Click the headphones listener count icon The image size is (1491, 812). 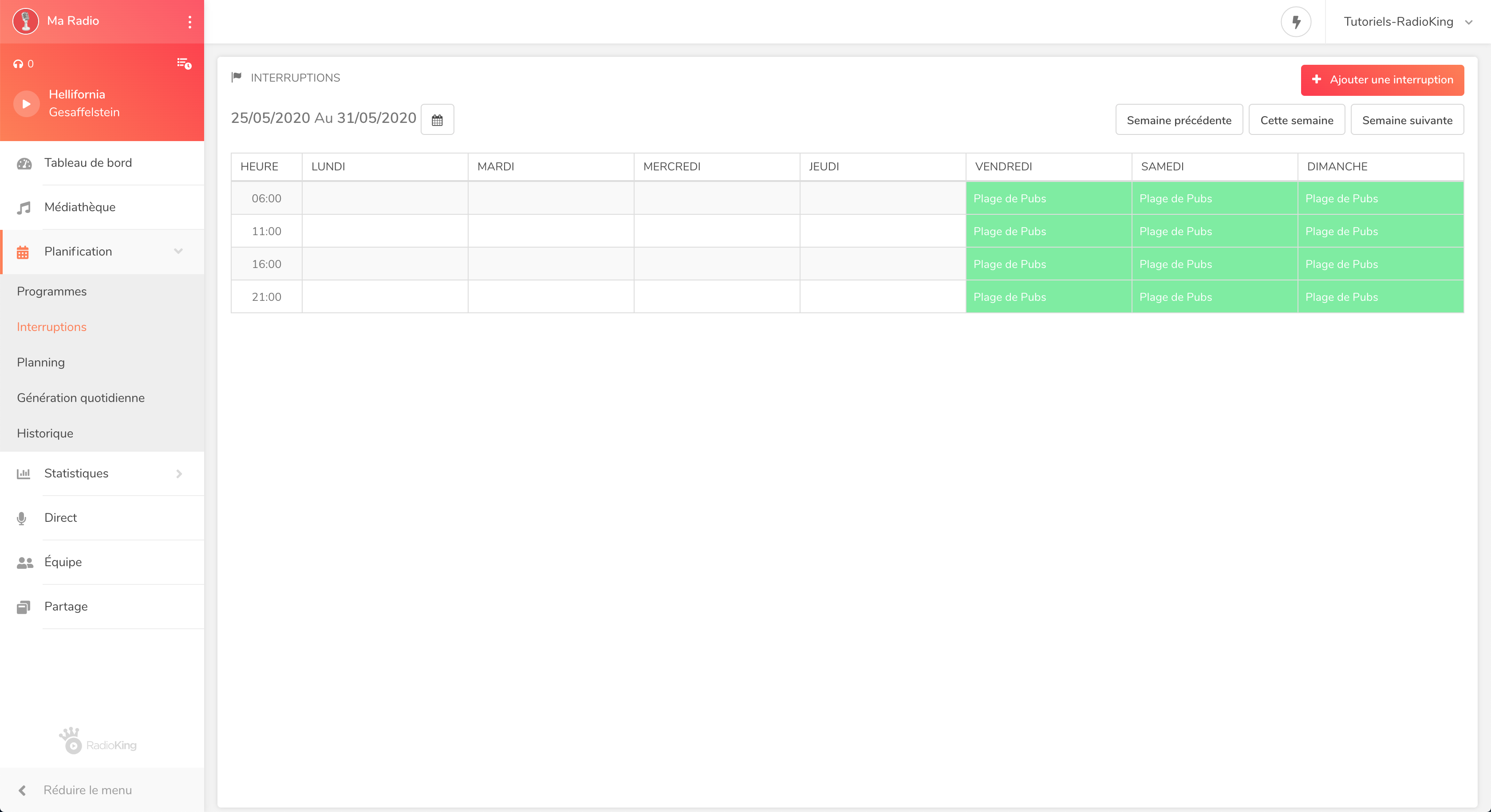click(x=19, y=64)
